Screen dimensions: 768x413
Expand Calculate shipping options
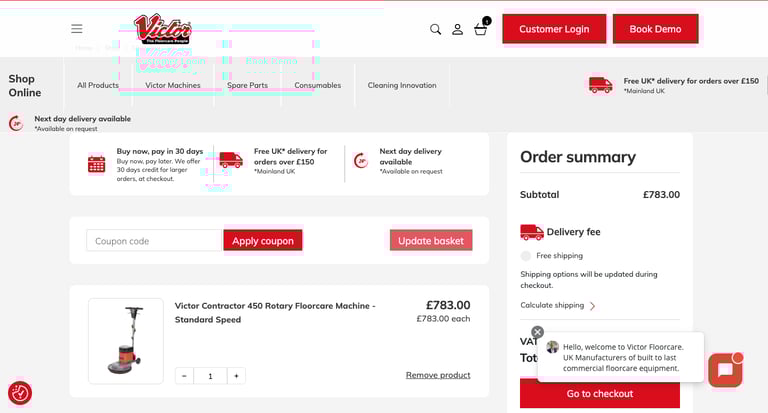[x=557, y=305]
